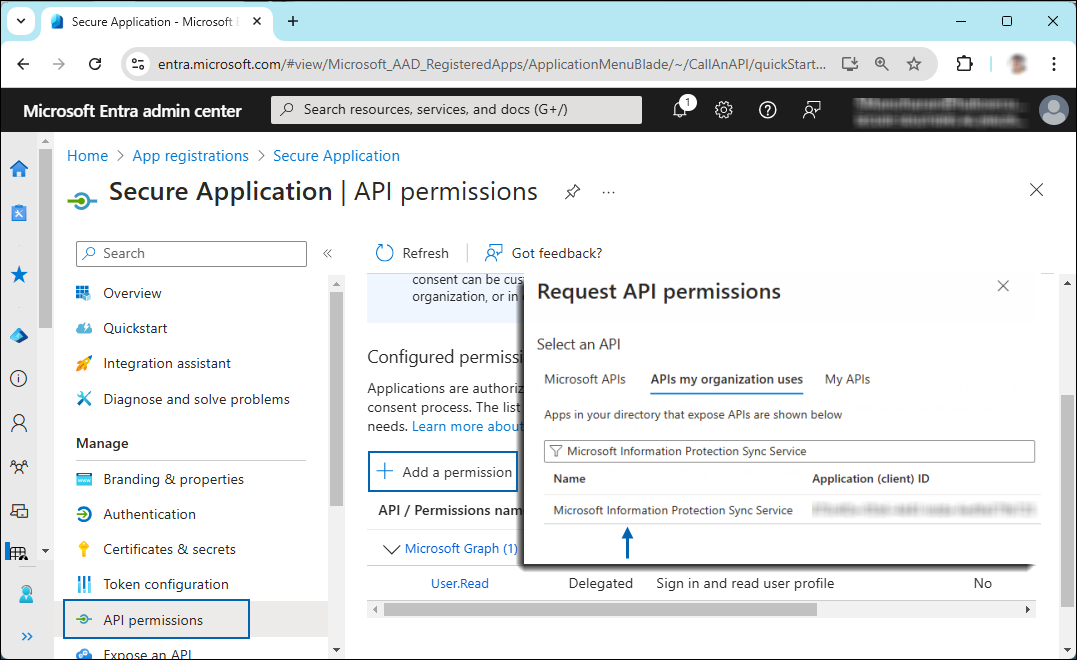Switch to the Microsoft APIs tab
The image size is (1077, 660).
(585, 379)
